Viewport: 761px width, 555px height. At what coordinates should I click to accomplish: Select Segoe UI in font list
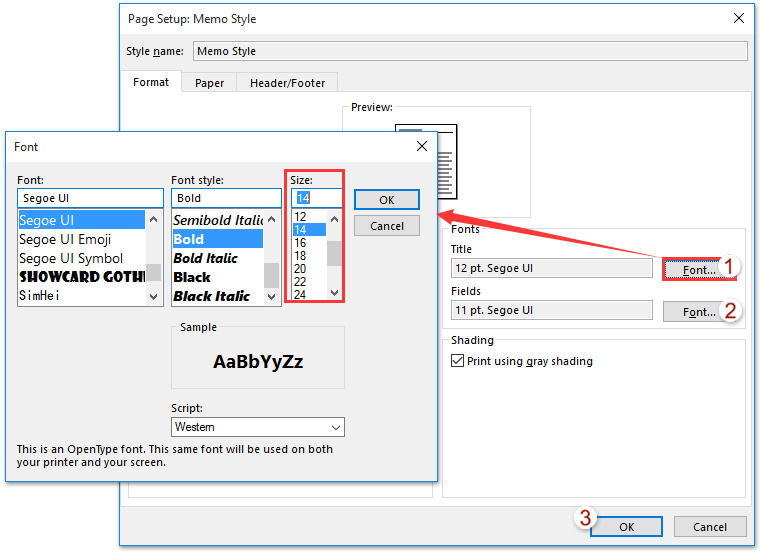[82, 220]
